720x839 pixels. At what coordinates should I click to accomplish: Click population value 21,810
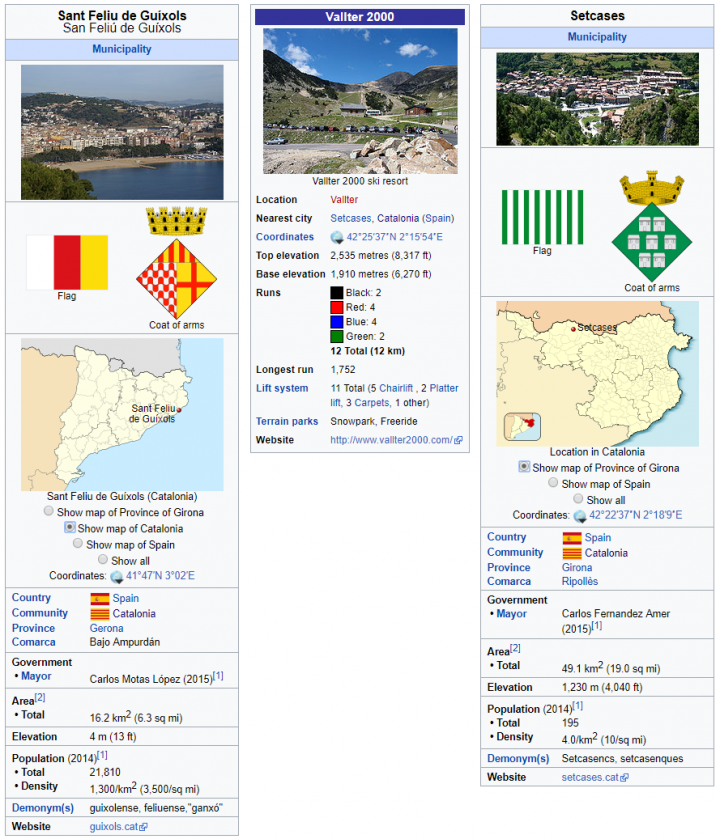point(105,773)
